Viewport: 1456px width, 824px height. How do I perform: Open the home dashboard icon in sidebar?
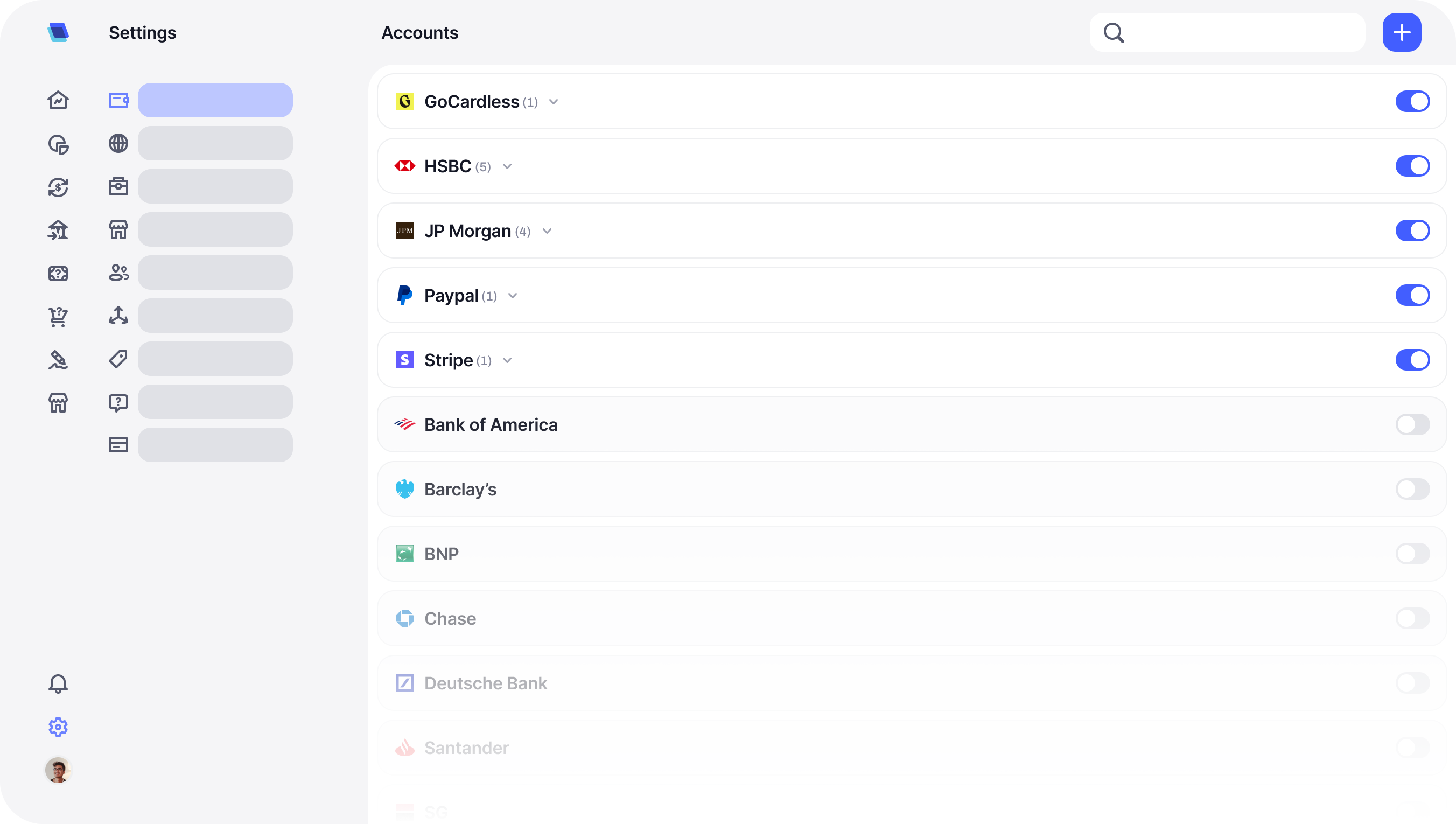(x=58, y=100)
